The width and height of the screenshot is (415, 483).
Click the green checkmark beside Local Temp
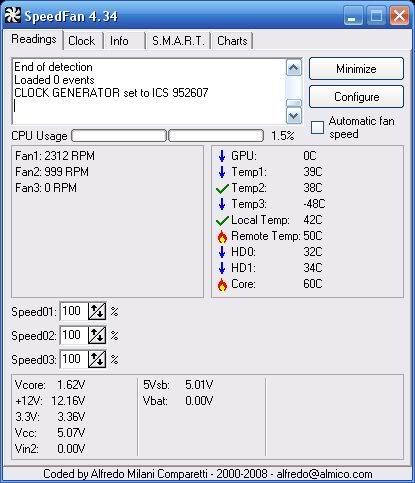pyautogui.click(x=222, y=221)
